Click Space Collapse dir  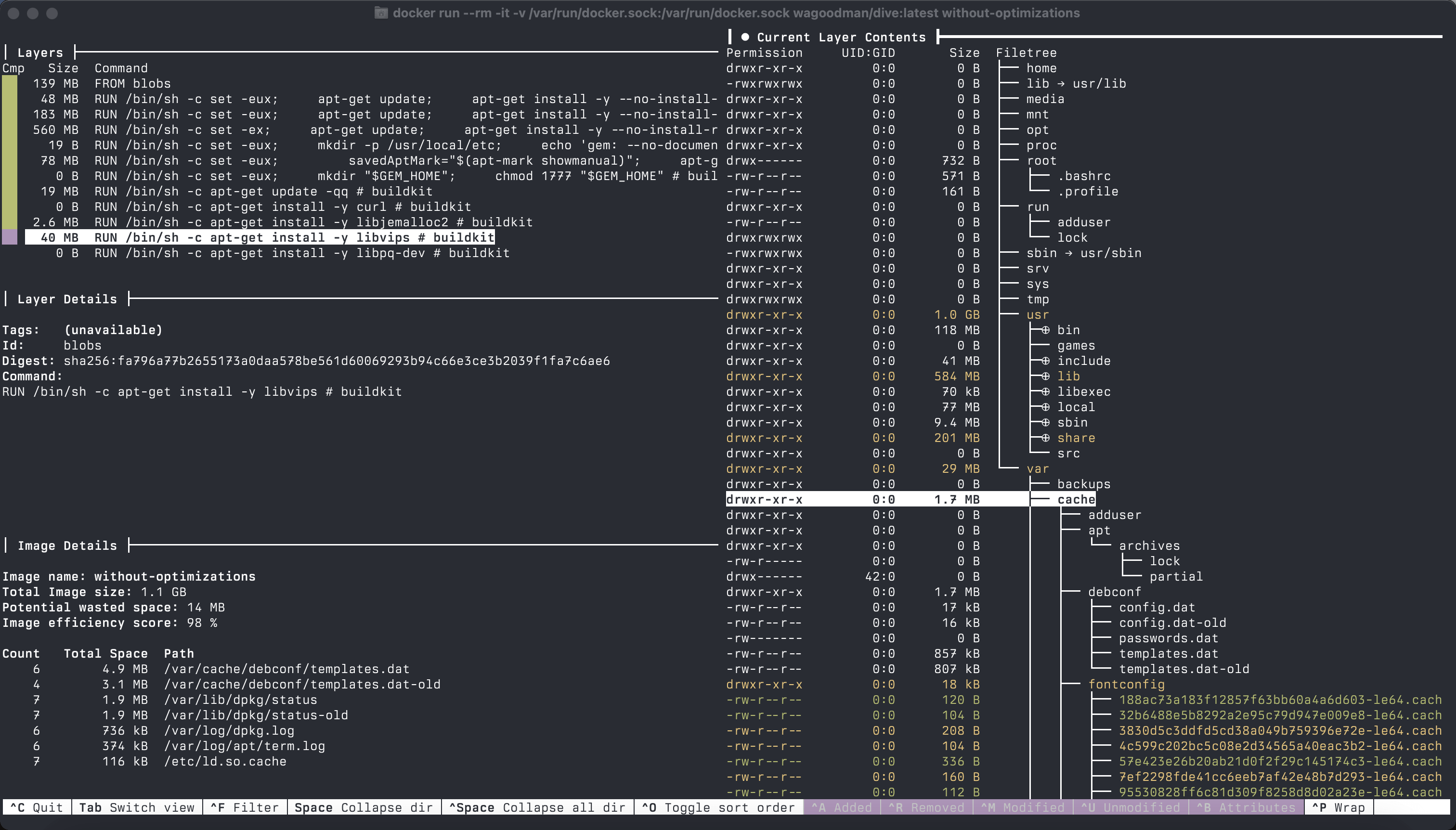coord(364,807)
